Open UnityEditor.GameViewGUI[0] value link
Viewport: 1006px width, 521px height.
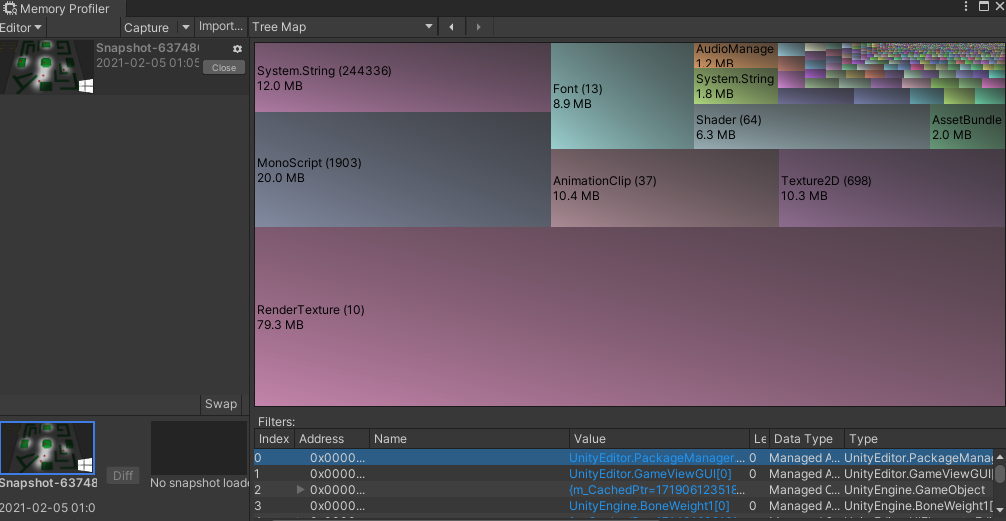pyautogui.click(x=650, y=474)
